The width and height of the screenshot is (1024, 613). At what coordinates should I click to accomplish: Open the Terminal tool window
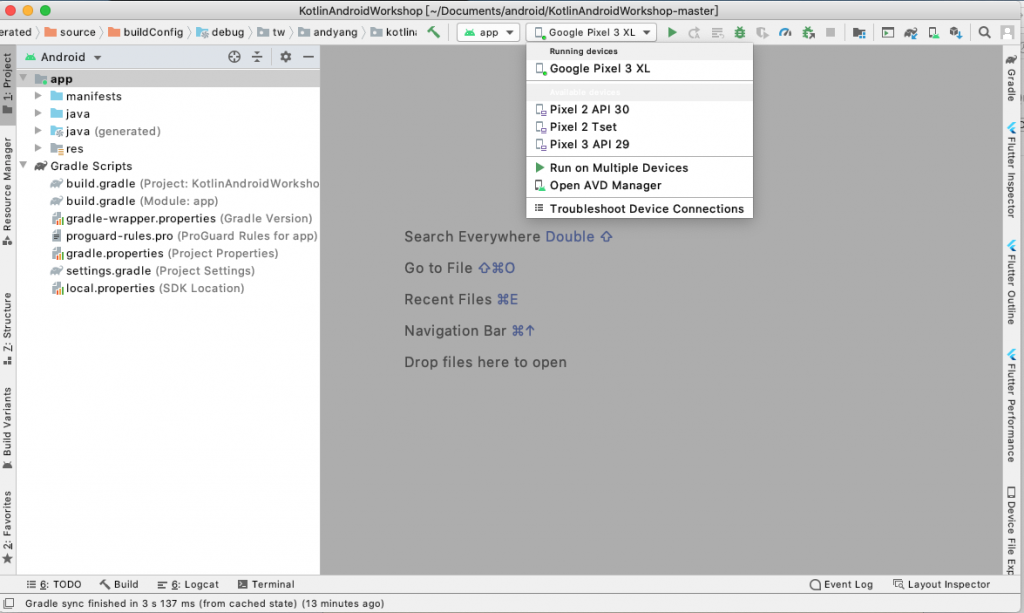(x=266, y=584)
